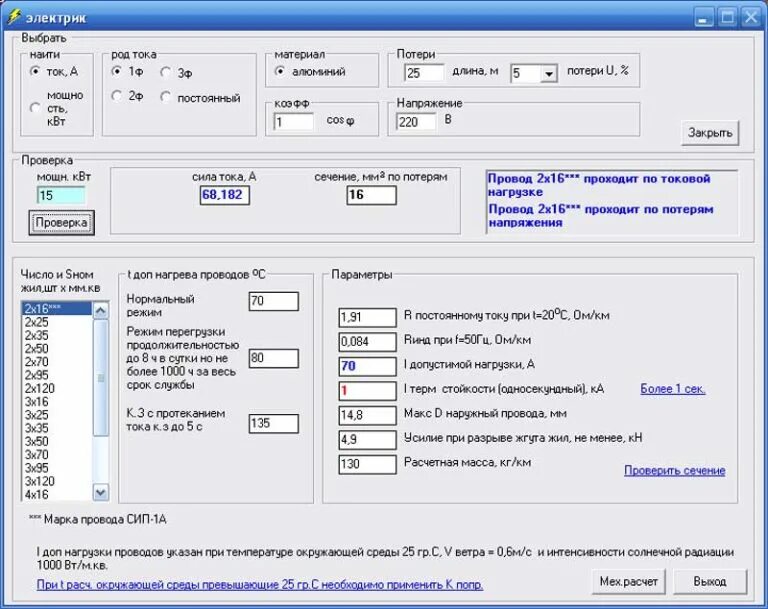Open the 'Более 1 сек.' link

pos(672,389)
